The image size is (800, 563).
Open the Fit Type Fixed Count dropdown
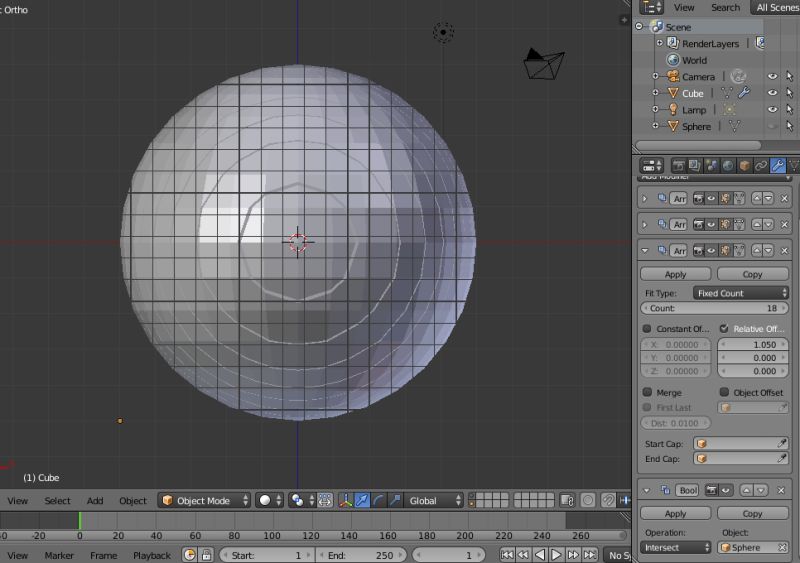741,293
